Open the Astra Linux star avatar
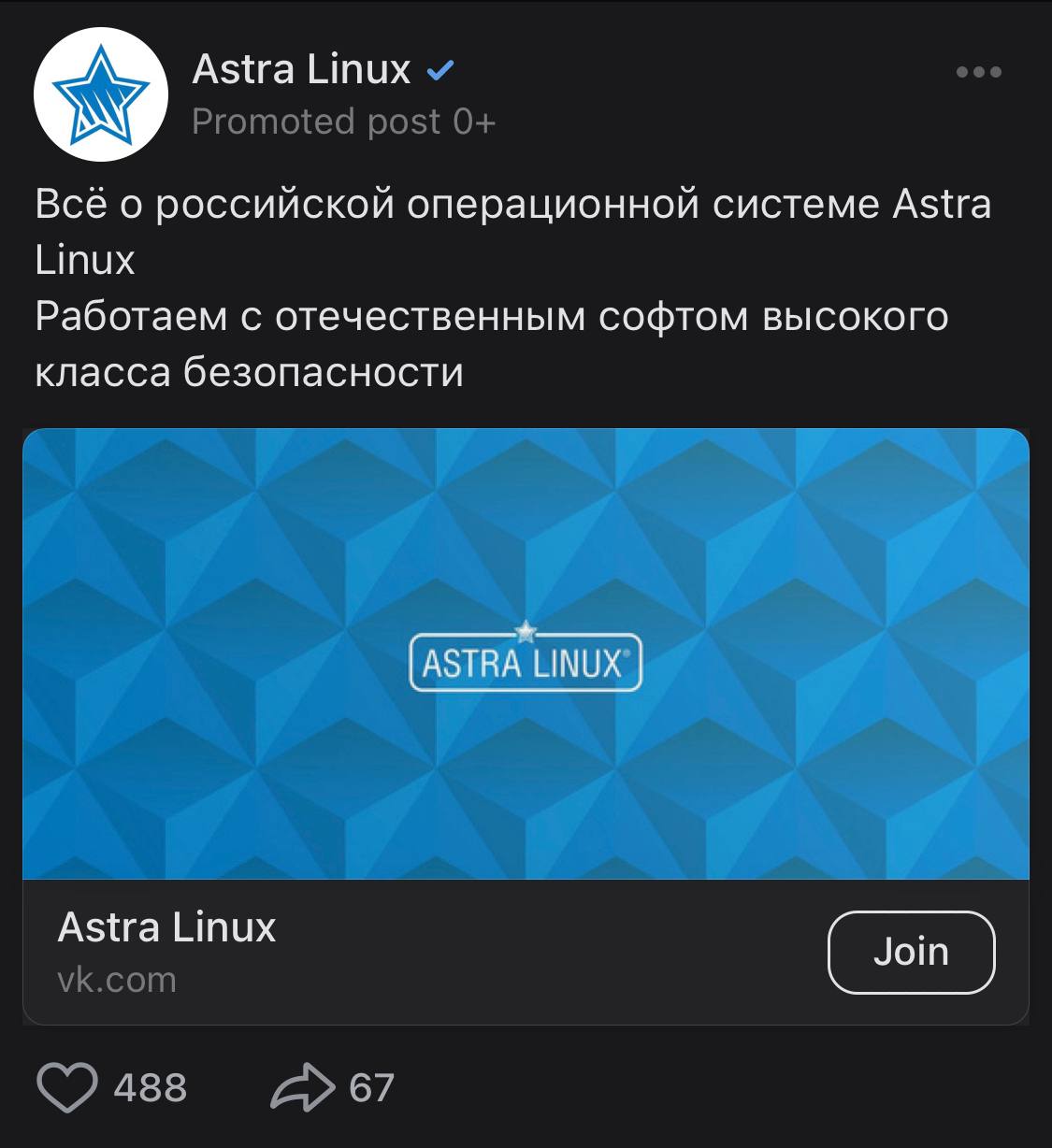Viewport: 1052px width, 1148px height. pyautogui.click(x=101, y=94)
